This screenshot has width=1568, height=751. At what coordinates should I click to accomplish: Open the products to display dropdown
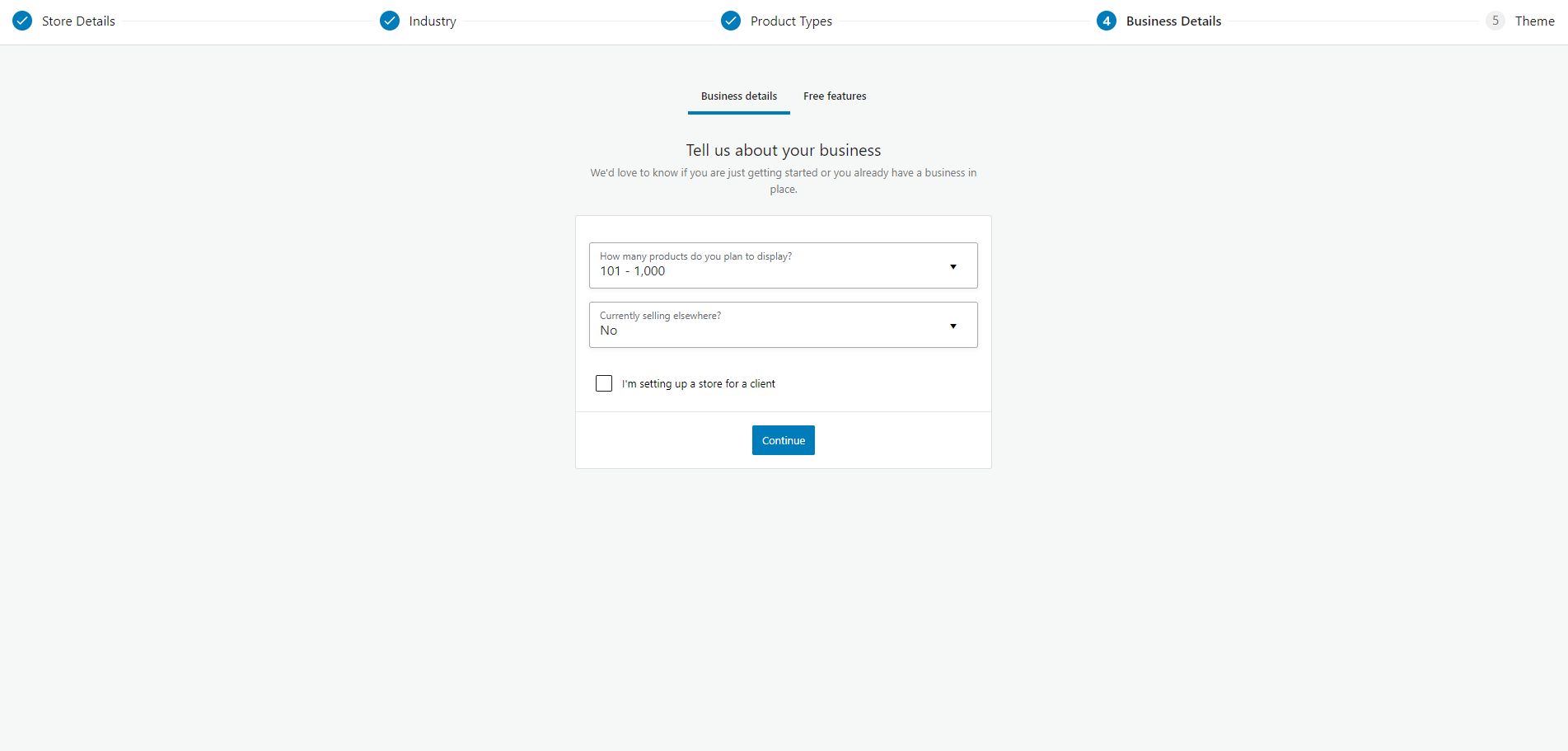point(783,265)
